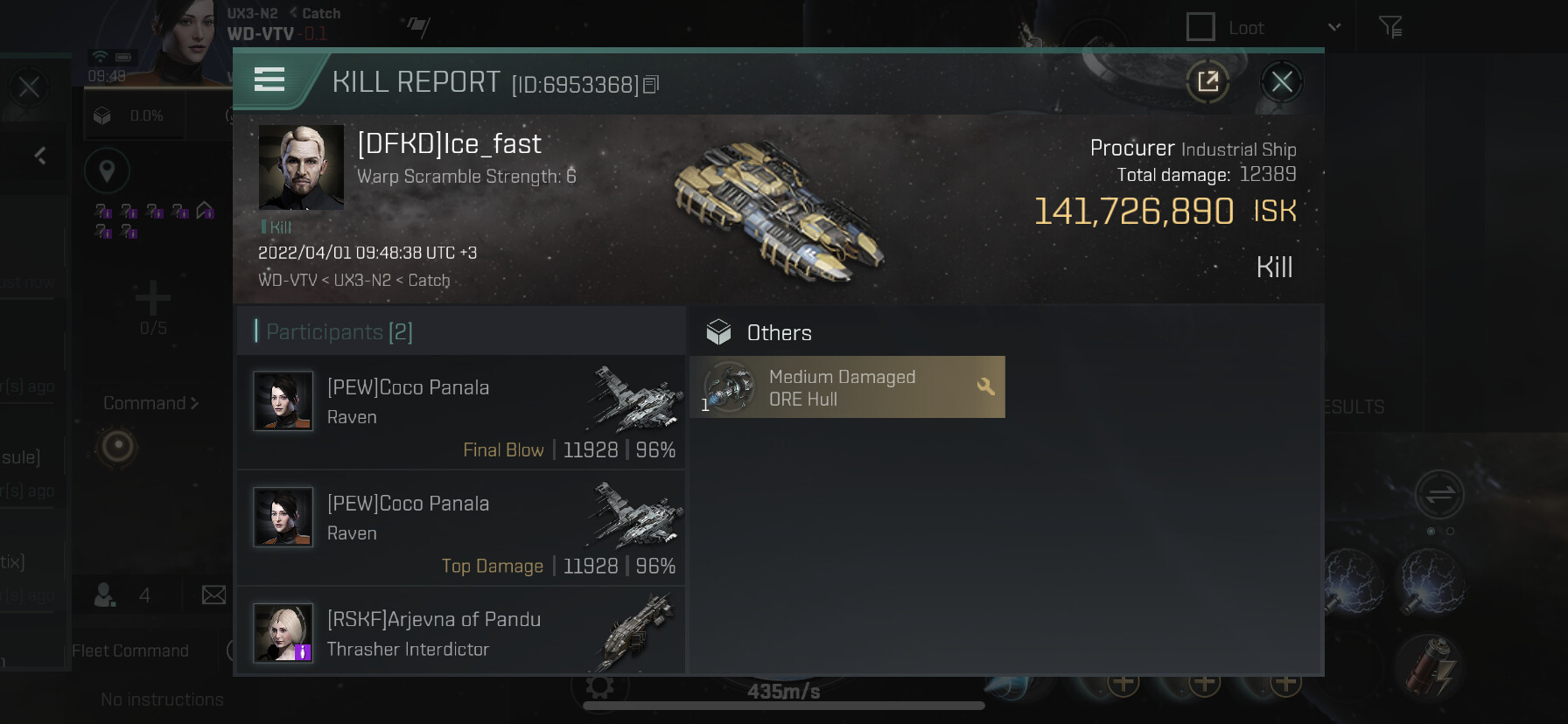Expand the Loot dropdown arrow
The image size is (1568, 724).
point(1334,27)
